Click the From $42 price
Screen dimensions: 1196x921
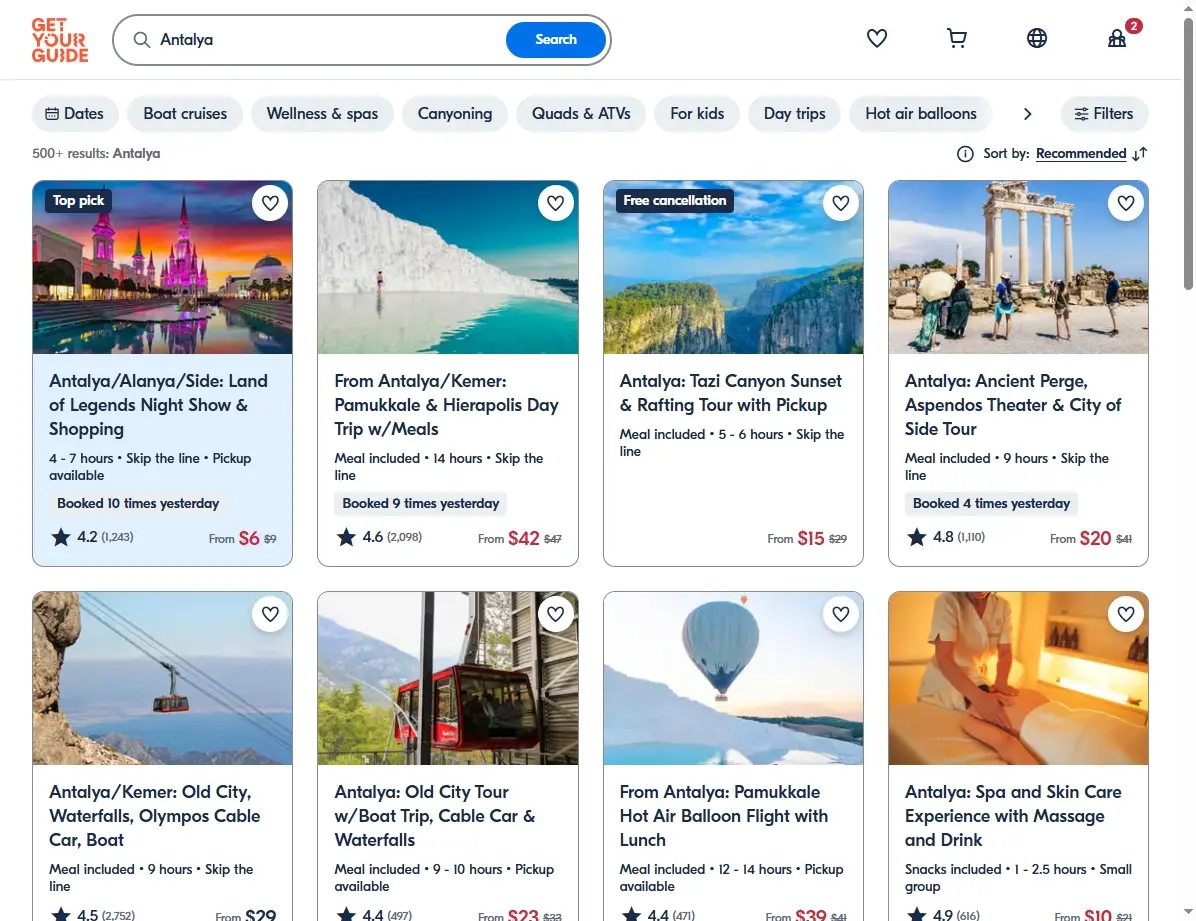519,539
